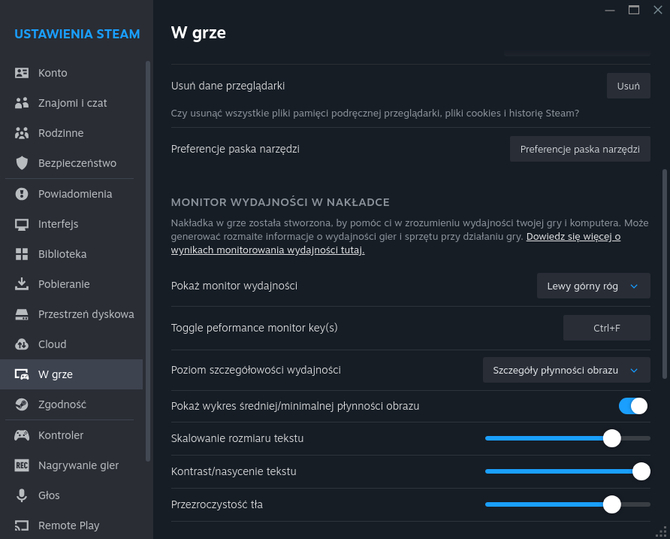Viewport: 670px width, 539px height.
Task: Change the Ctrl+F performance monitor hotkey
Action: pyautogui.click(x=606, y=328)
